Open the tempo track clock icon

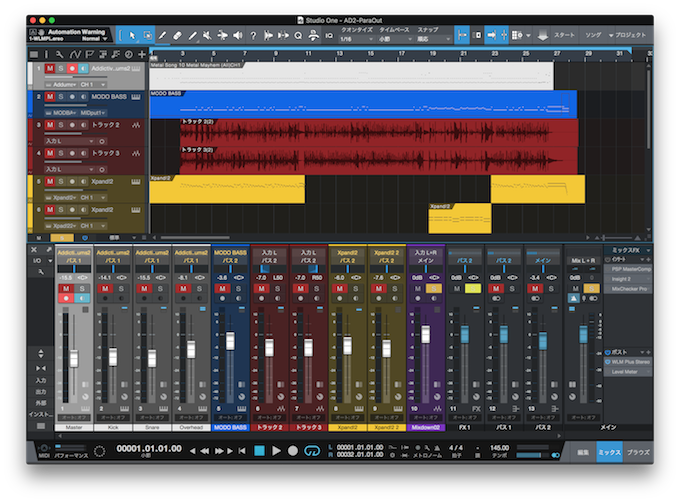point(129,54)
